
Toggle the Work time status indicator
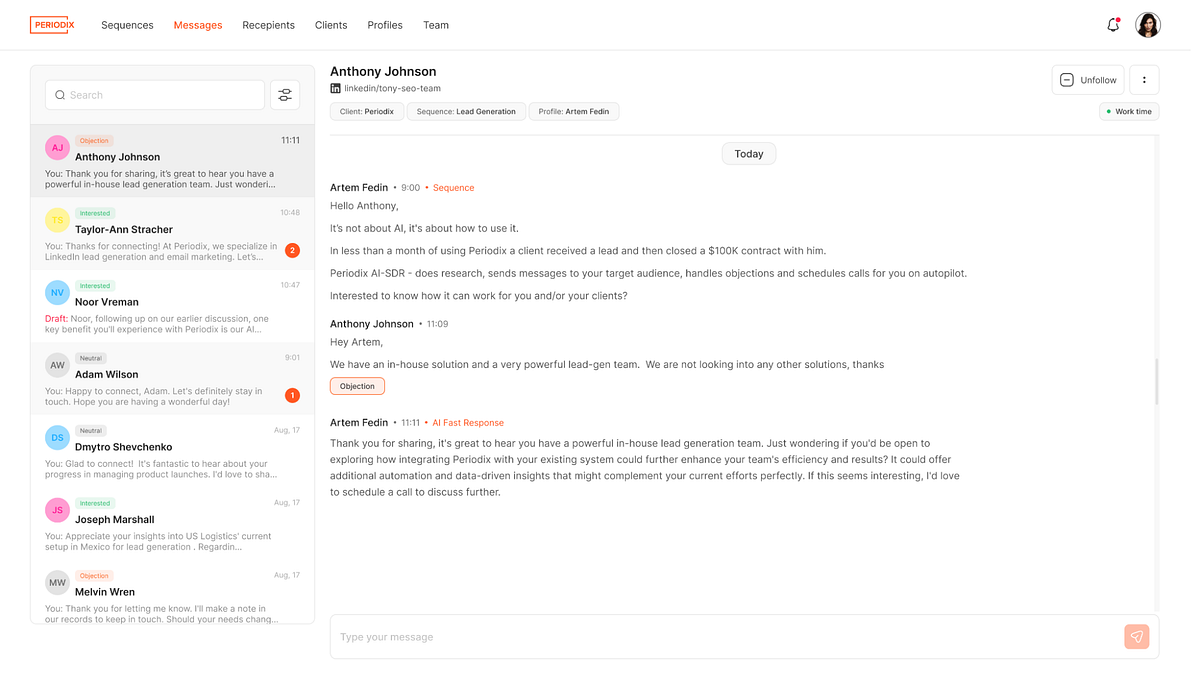pyautogui.click(x=1128, y=111)
